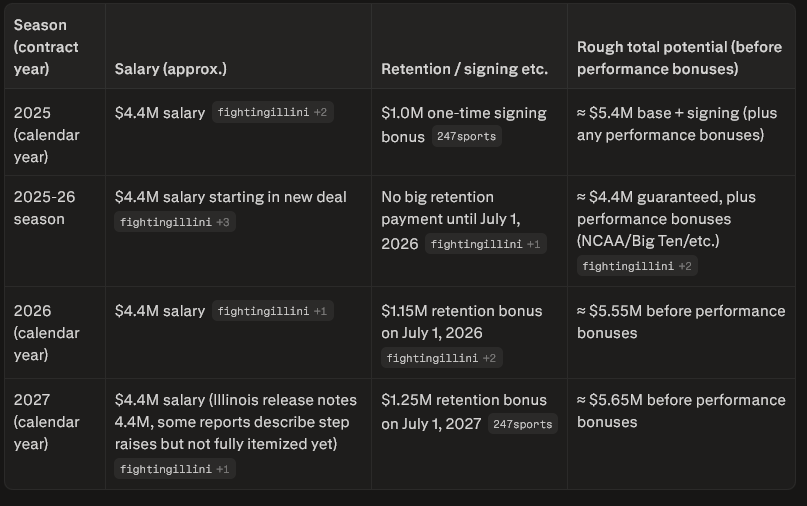
Task: Click the '≈ $5.55M before performance bonuses' cell
Action: pyautogui.click(x=681, y=322)
